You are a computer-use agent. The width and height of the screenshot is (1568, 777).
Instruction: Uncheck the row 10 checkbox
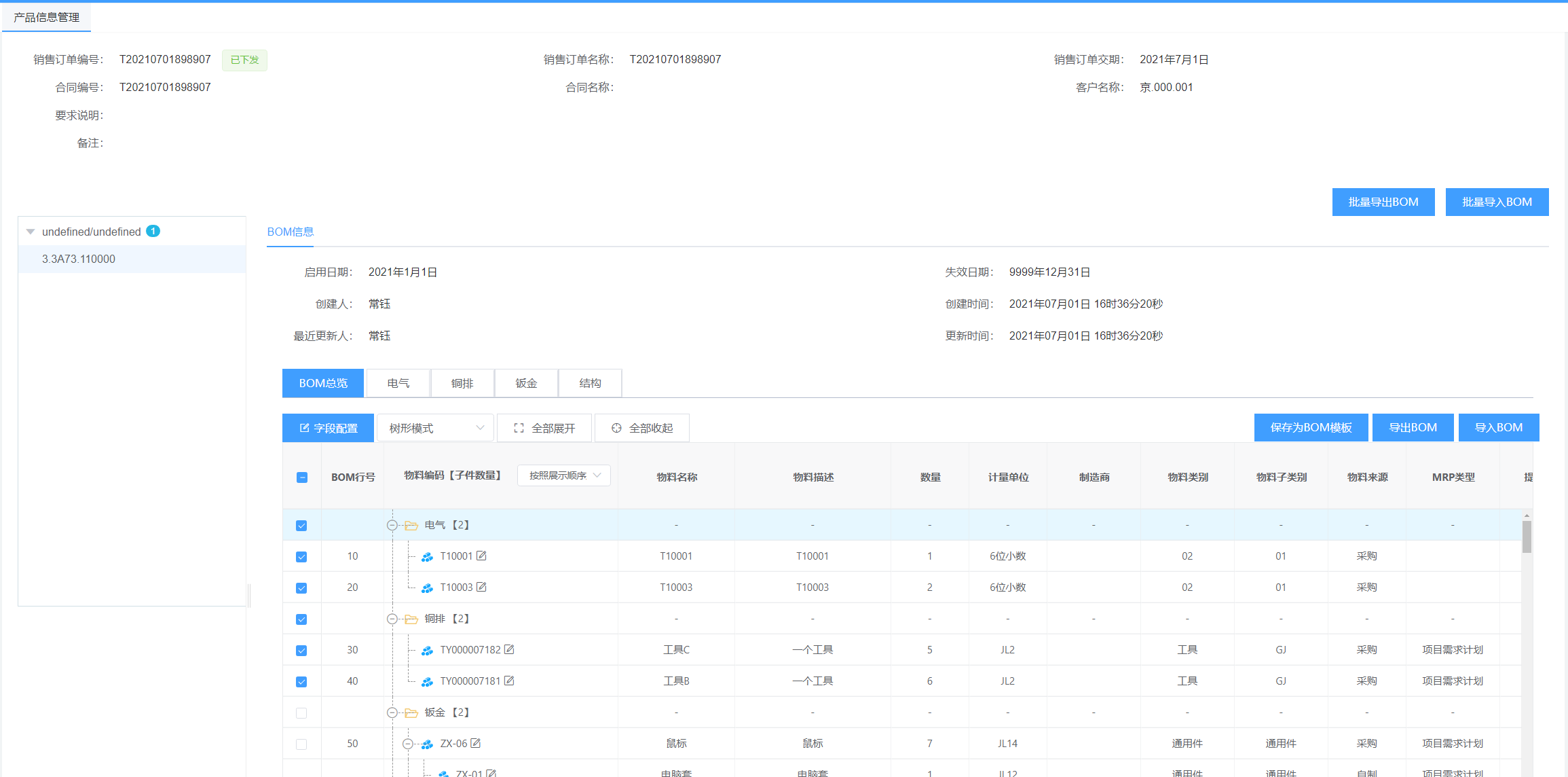click(301, 557)
